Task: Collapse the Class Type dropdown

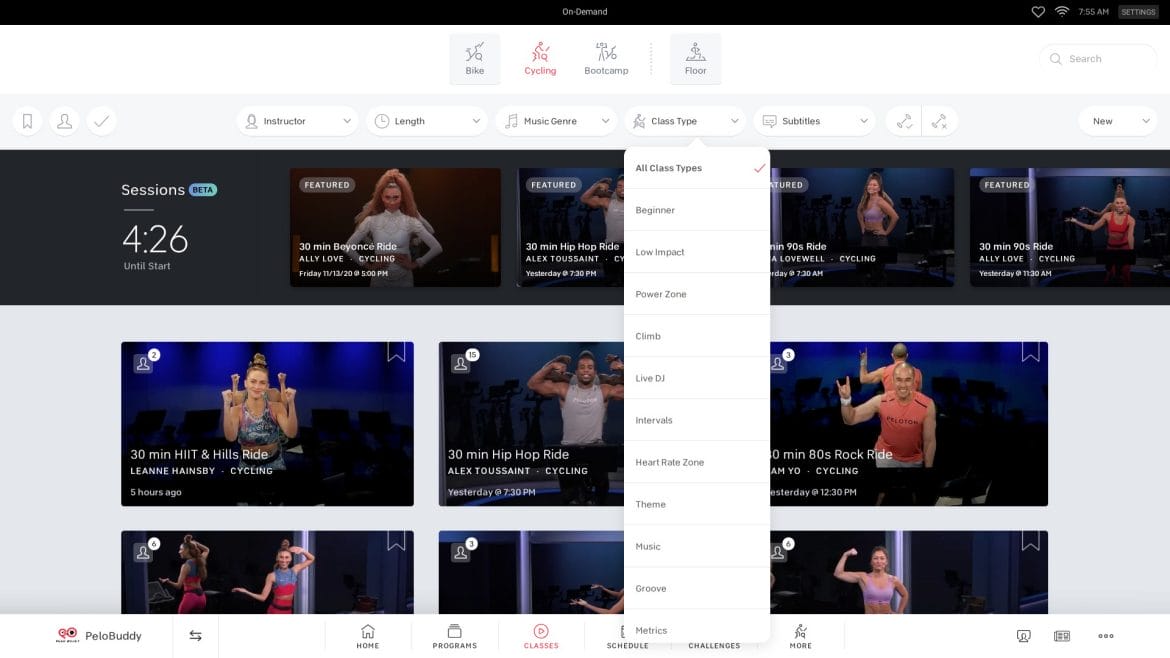Action: coord(685,121)
